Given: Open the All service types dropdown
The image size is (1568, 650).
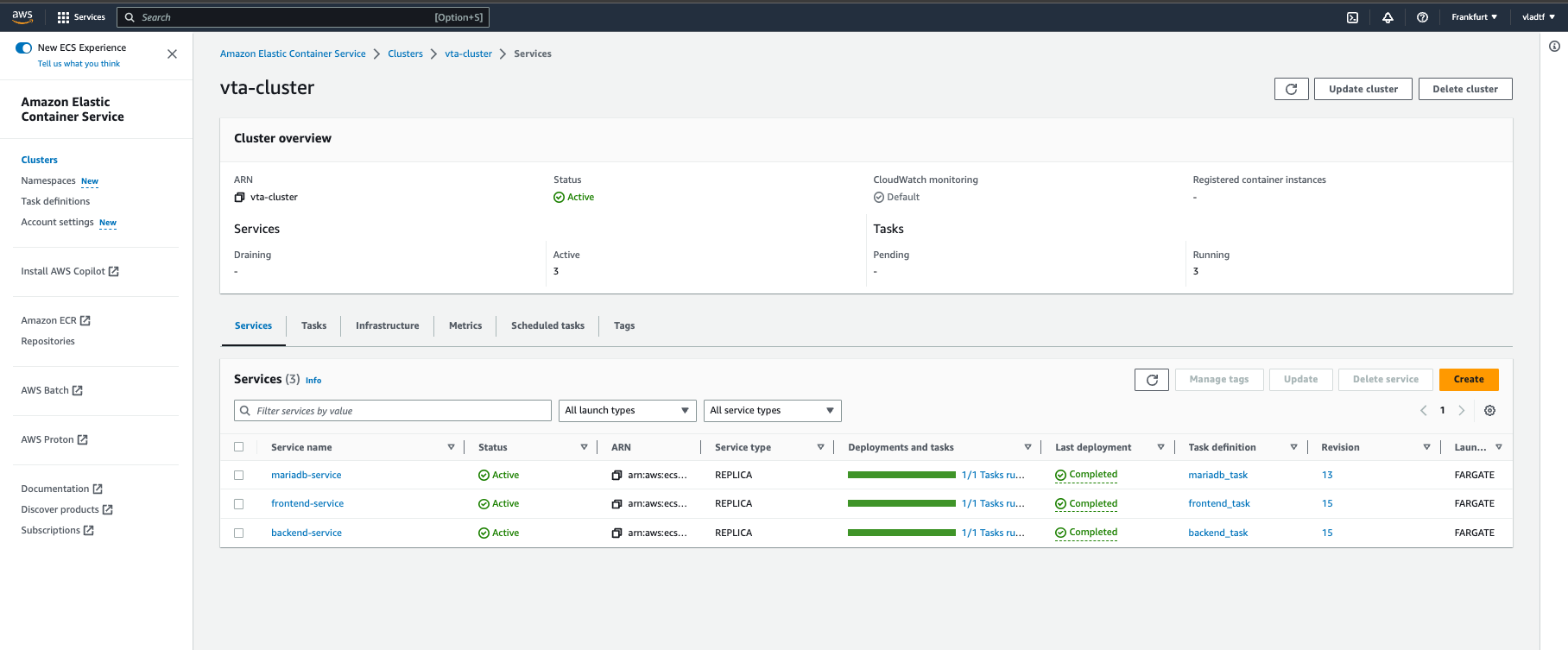Looking at the screenshot, I should tap(773, 411).
